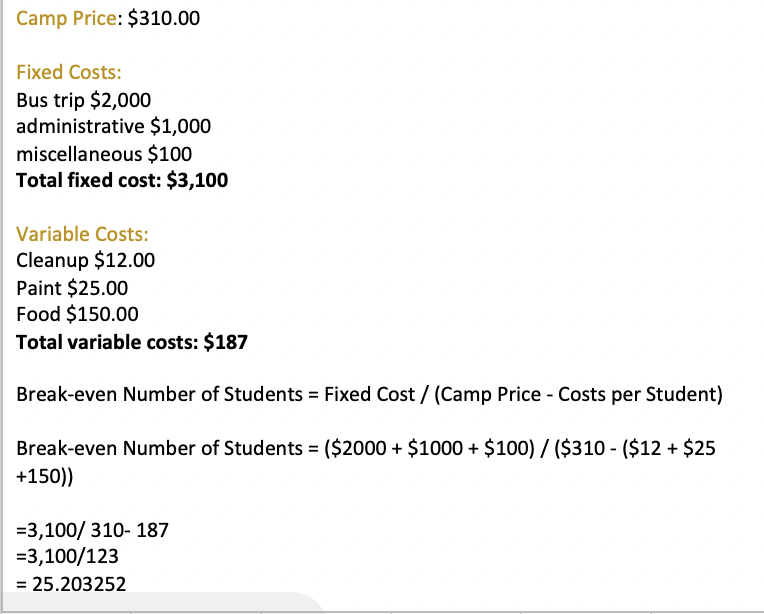Place cursor on "Cleanup $12.00" line
The height and width of the screenshot is (614, 764).
pyautogui.click(x=86, y=261)
